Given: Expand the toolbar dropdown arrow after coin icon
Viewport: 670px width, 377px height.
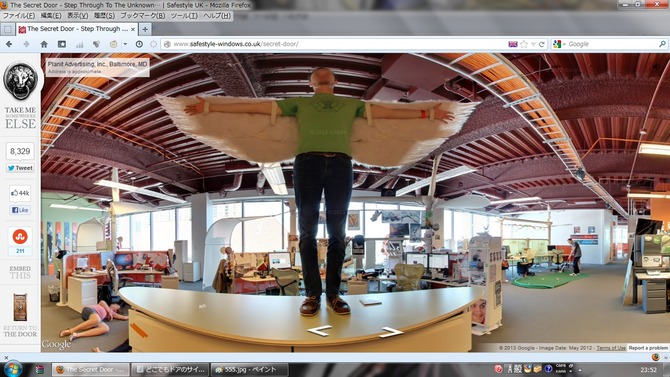Looking at the screenshot, I should pos(125,44).
